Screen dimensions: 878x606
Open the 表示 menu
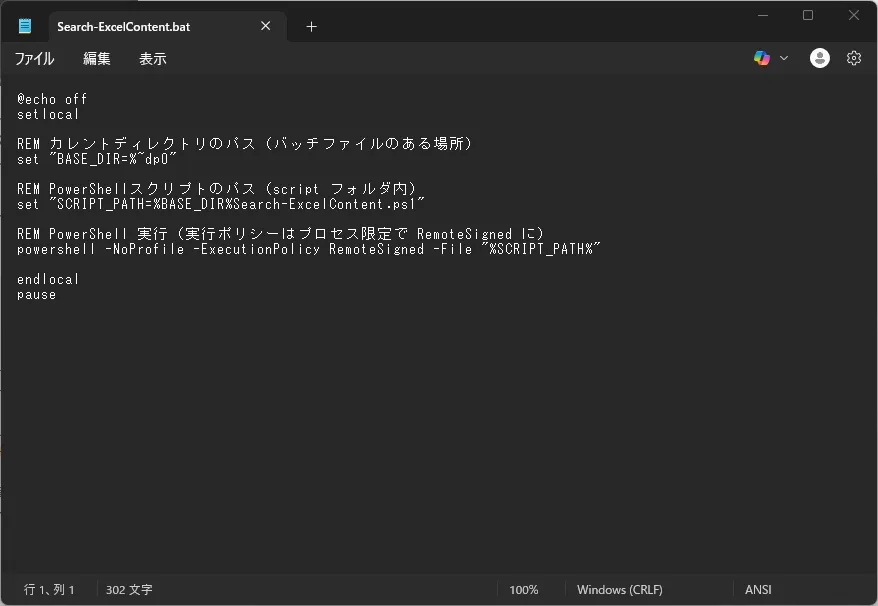[x=152, y=58]
